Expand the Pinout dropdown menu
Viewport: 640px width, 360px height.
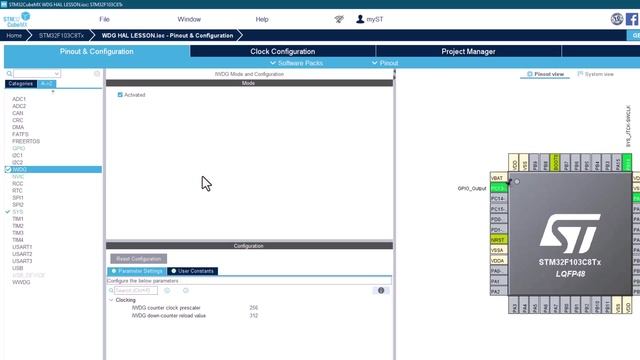pyautogui.click(x=385, y=63)
